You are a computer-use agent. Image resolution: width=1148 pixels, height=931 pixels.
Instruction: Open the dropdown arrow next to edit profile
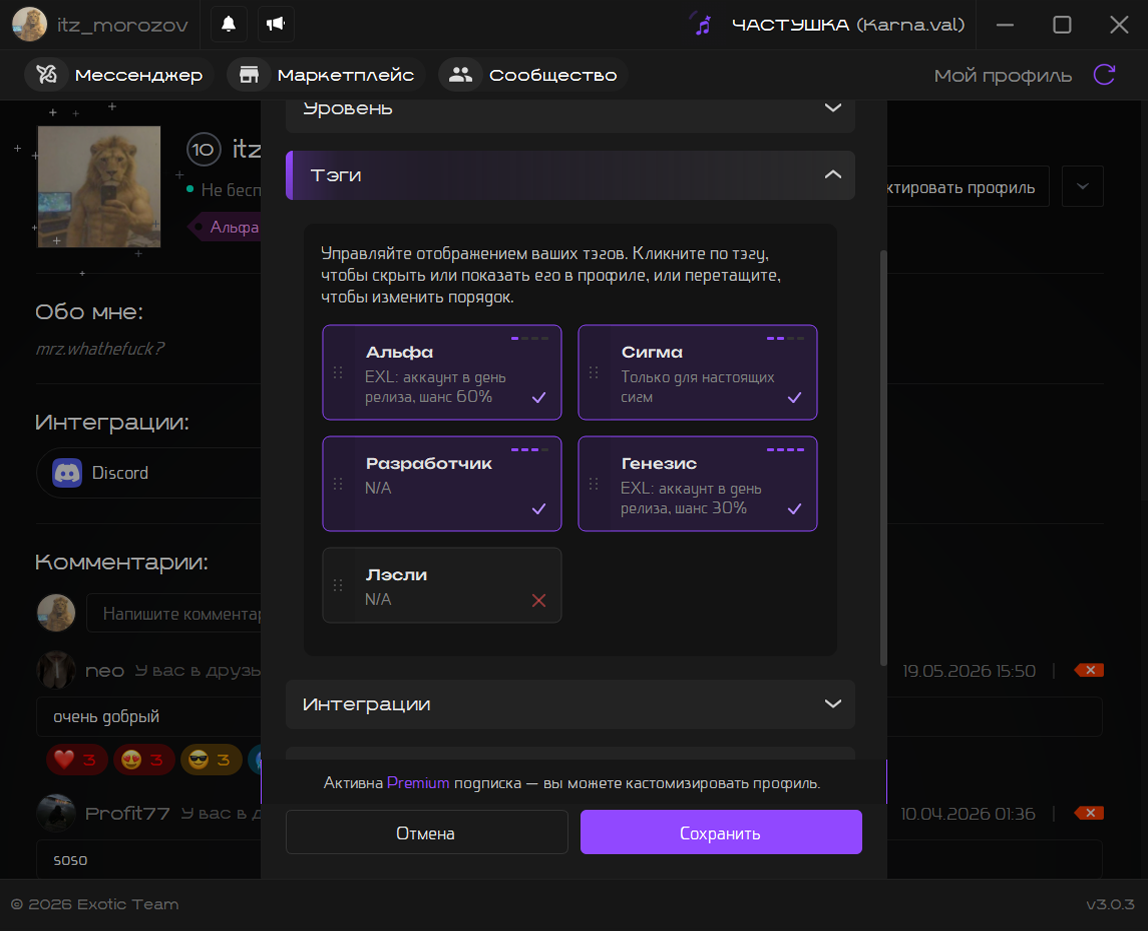[x=1082, y=187]
